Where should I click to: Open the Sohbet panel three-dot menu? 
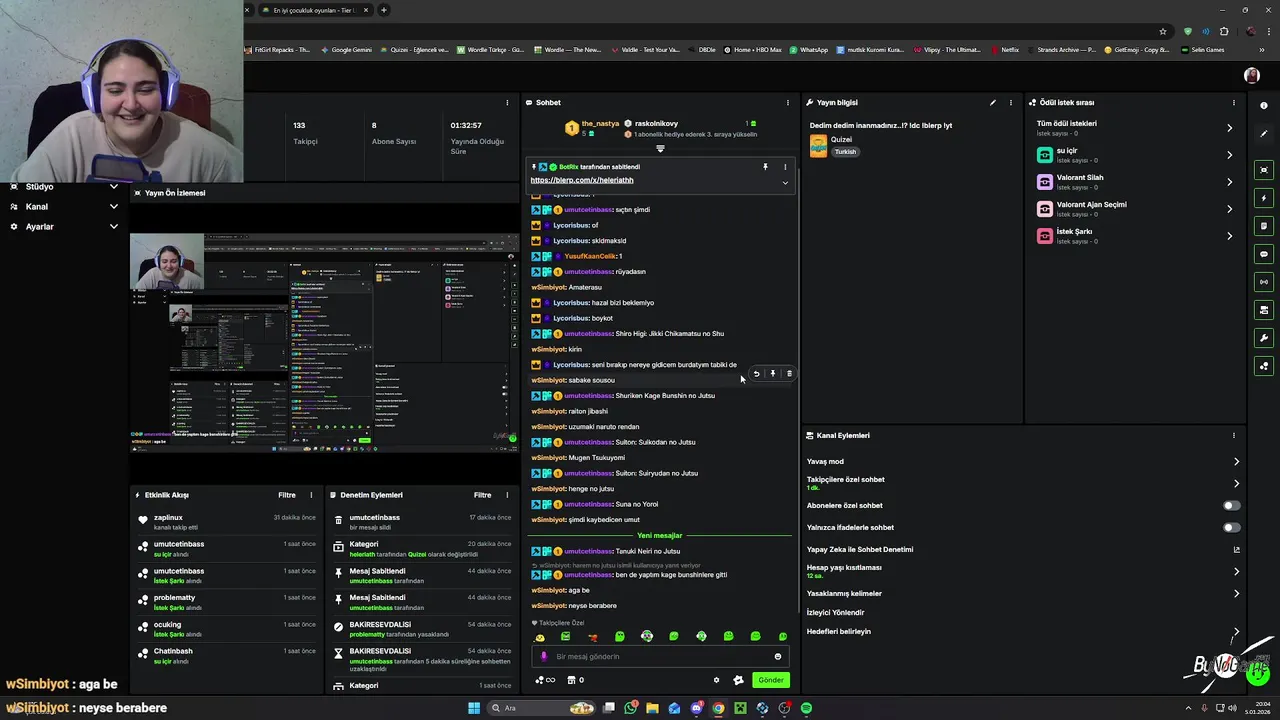(x=787, y=102)
